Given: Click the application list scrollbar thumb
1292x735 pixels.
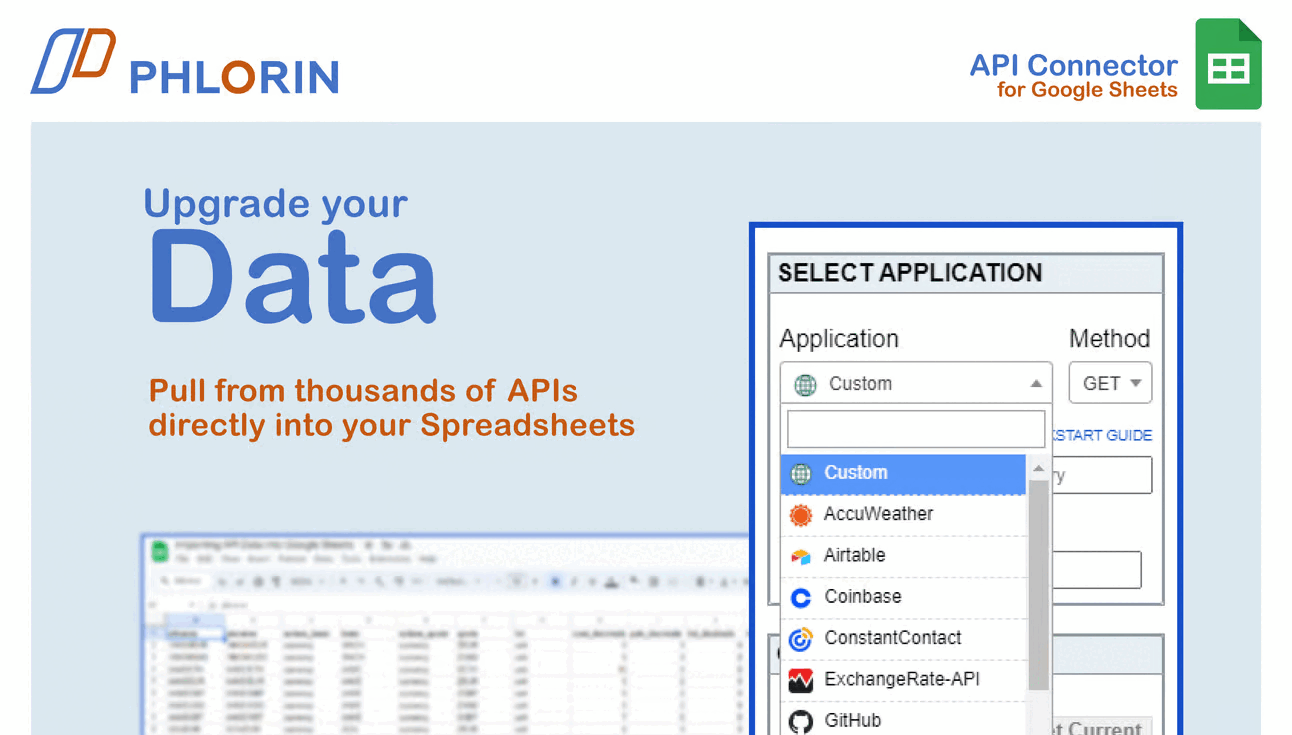Looking at the screenshot, I should (x=1038, y=585).
